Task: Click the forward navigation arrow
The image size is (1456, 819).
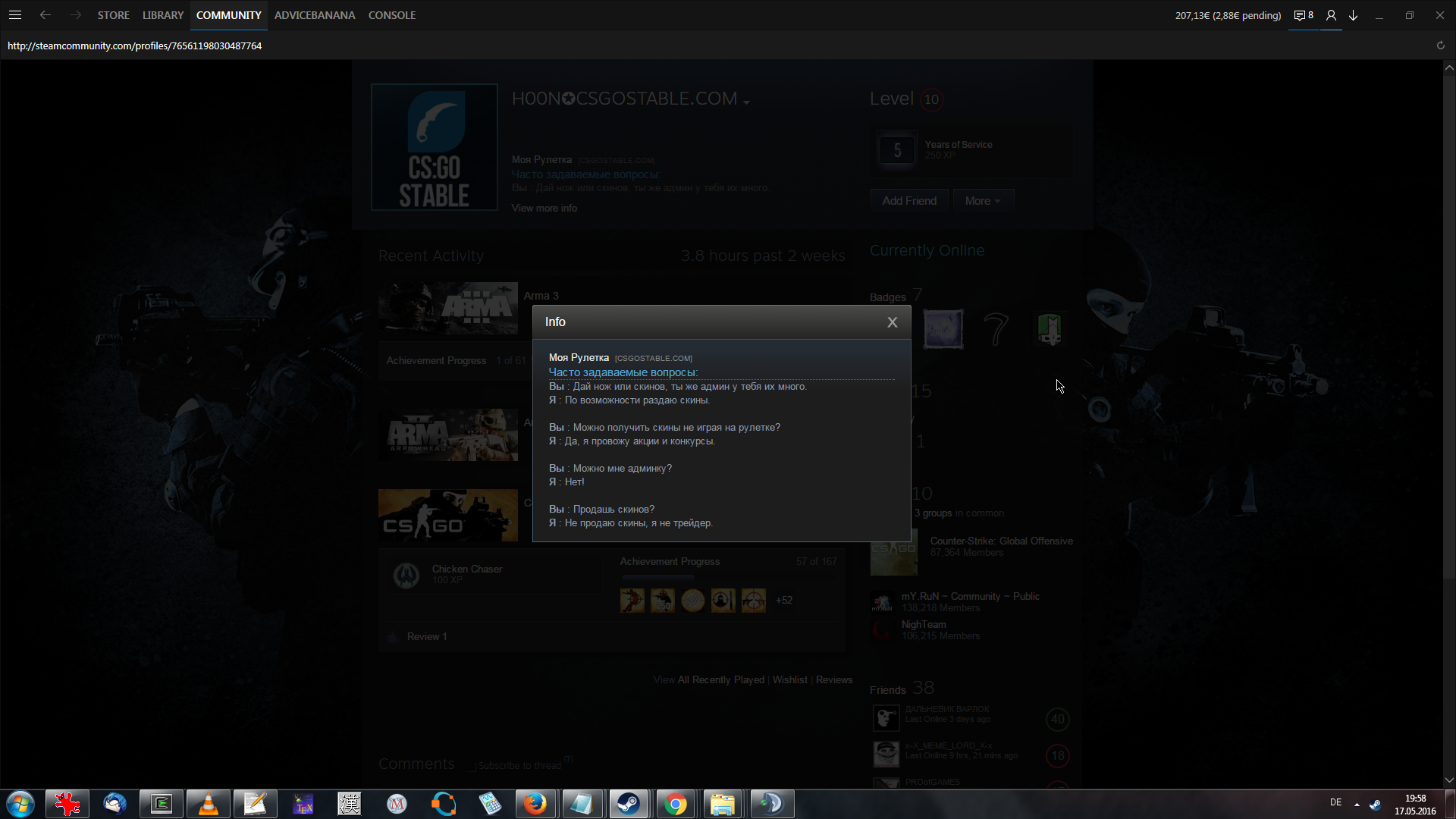Action: pyautogui.click(x=75, y=15)
